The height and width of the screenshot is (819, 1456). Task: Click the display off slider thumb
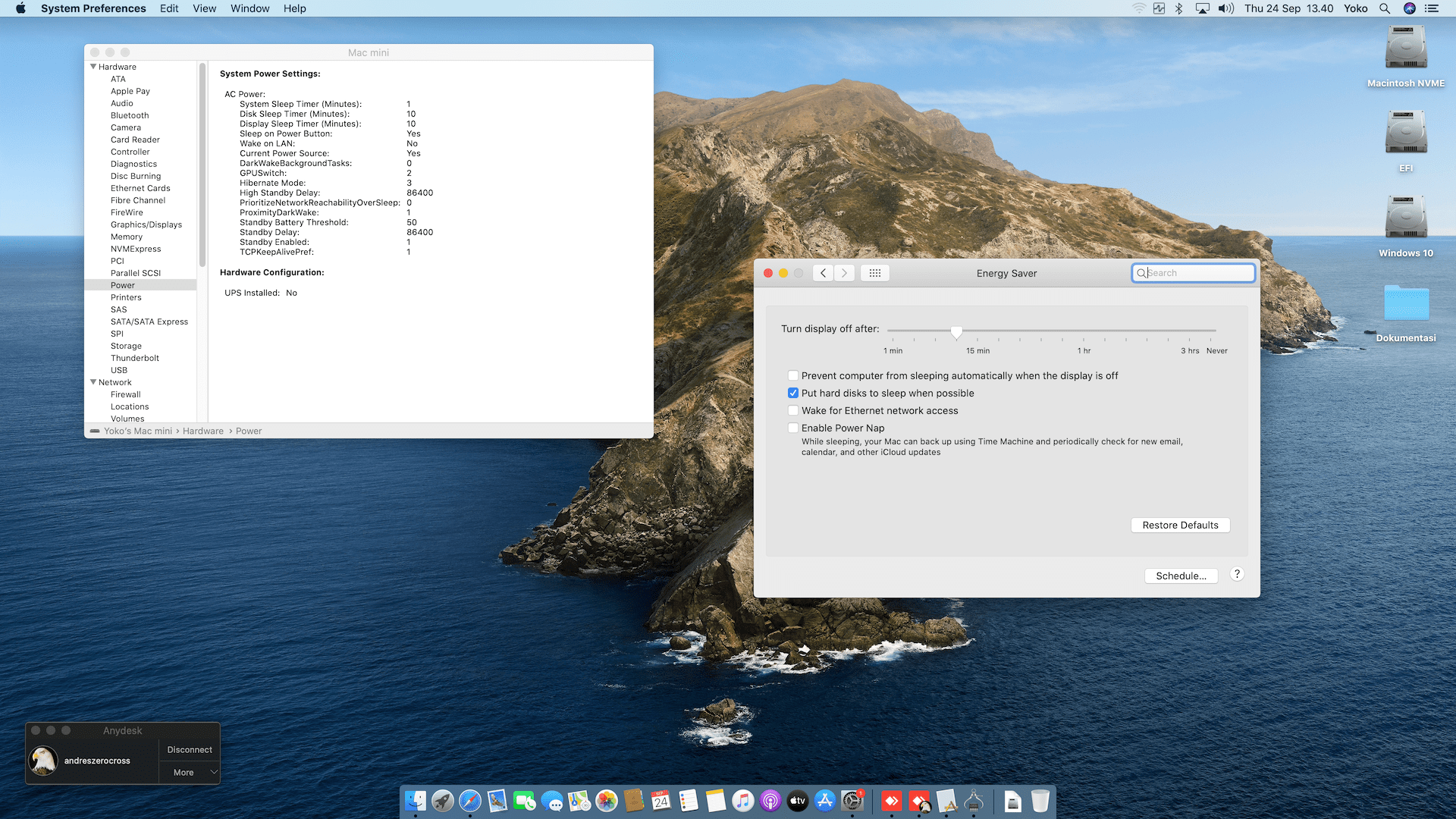956,332
